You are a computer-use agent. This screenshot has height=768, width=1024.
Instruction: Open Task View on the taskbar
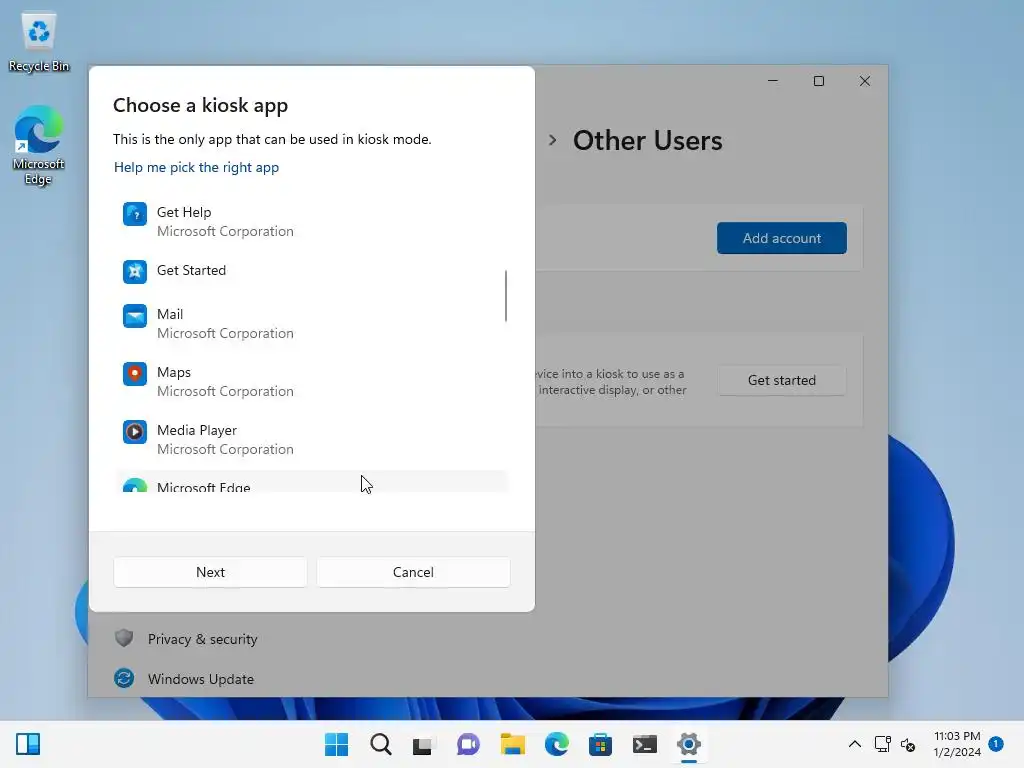(424, 744)
